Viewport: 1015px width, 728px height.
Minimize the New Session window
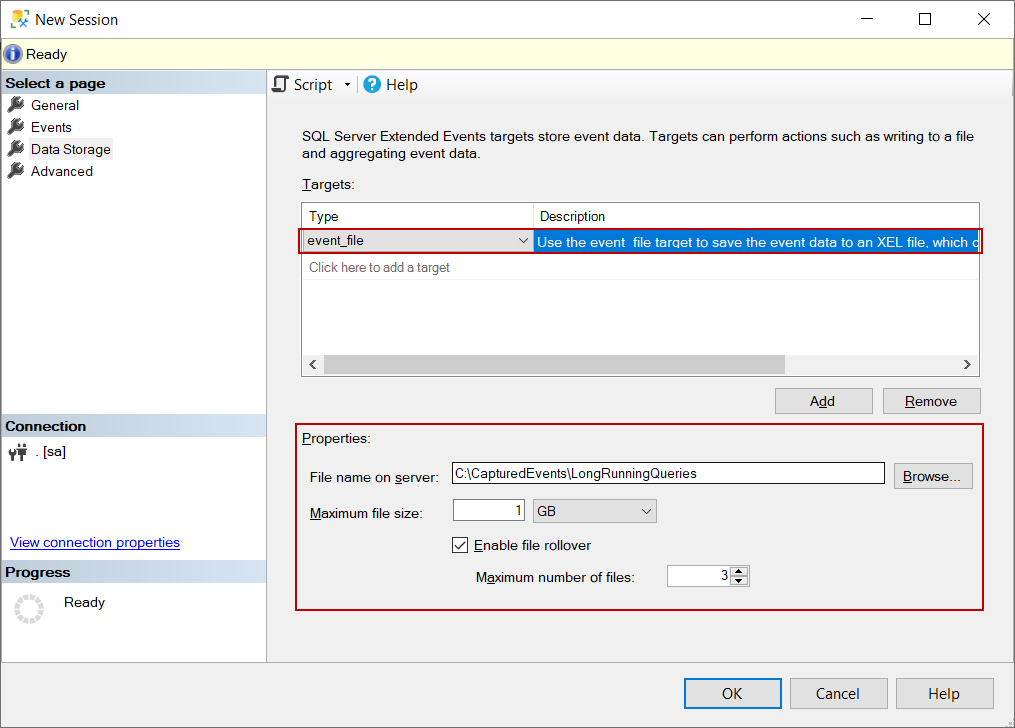click(867, 19)
